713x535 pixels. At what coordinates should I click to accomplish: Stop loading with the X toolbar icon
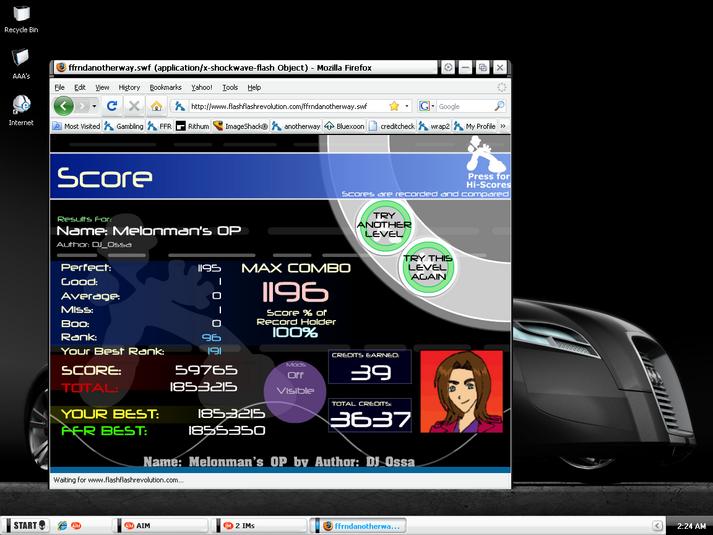point(134,106)
